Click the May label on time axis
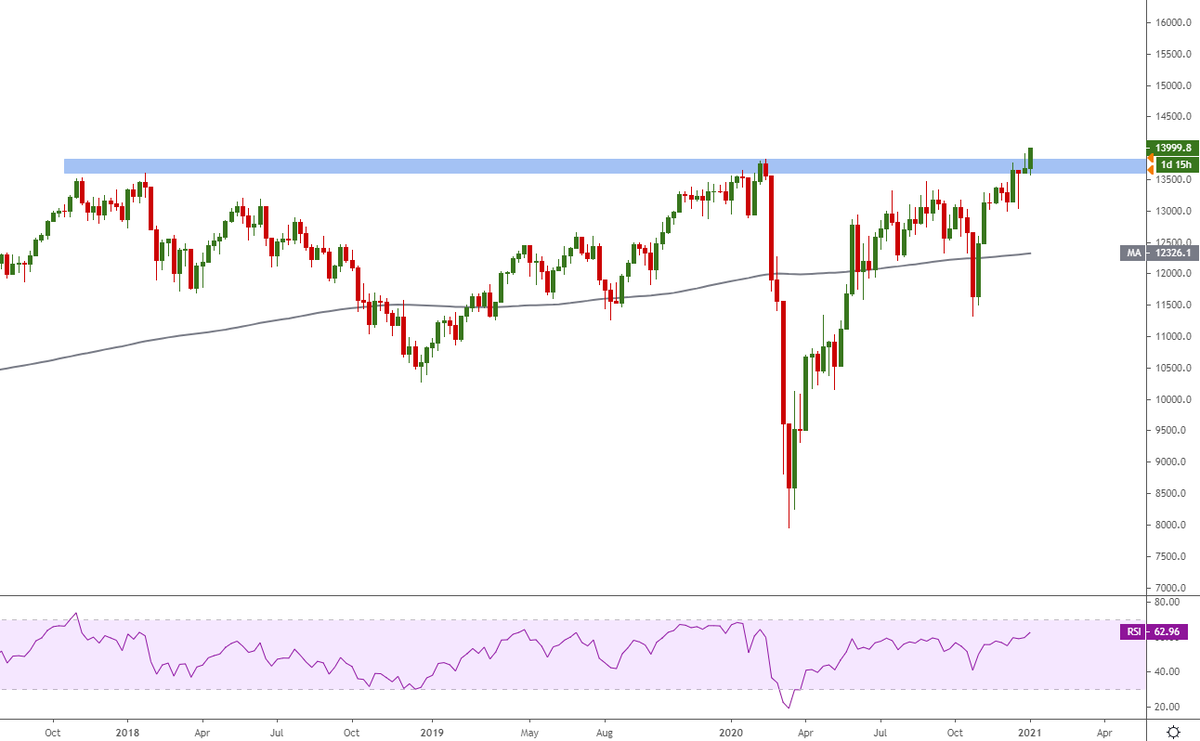 point(529,731)
